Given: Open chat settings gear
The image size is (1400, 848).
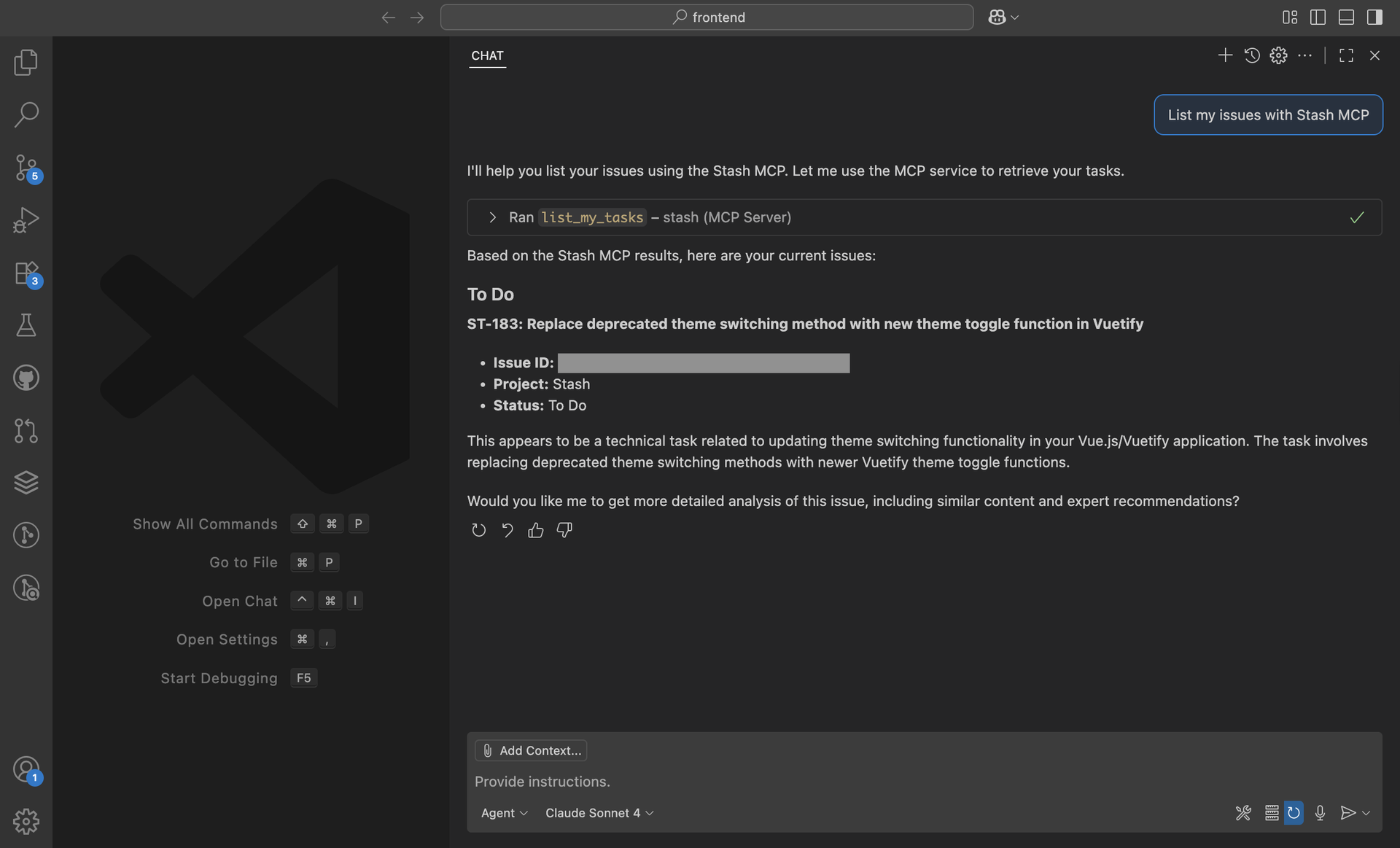Looking at the screenshot, I should [x=1278, y=55].
